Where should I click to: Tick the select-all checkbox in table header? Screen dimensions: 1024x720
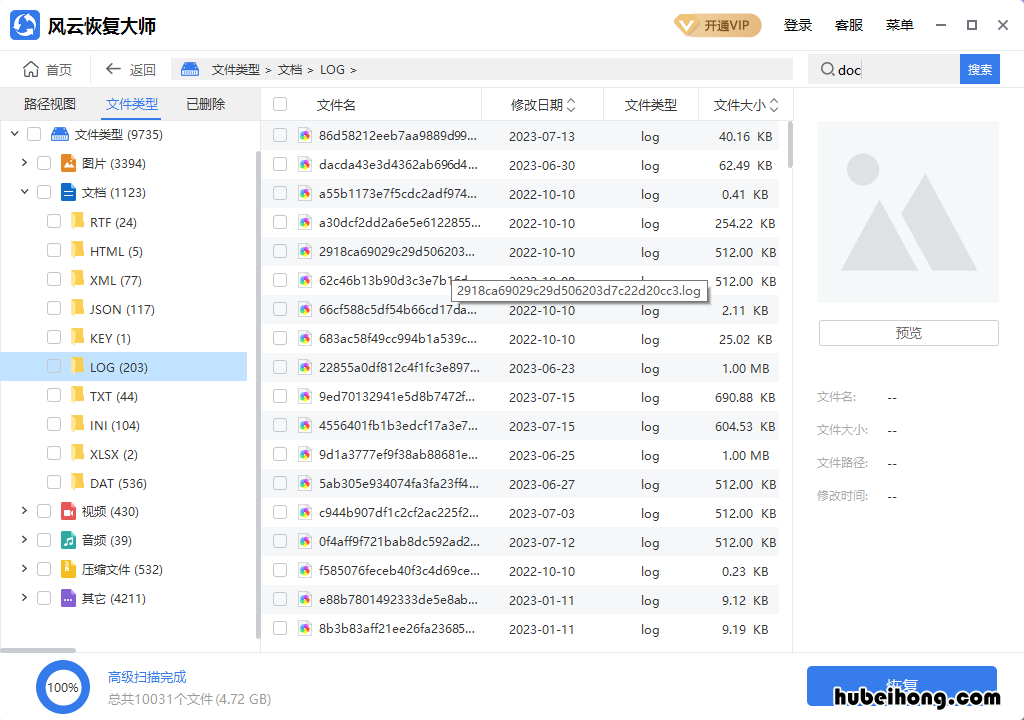[x=280, y=104]
